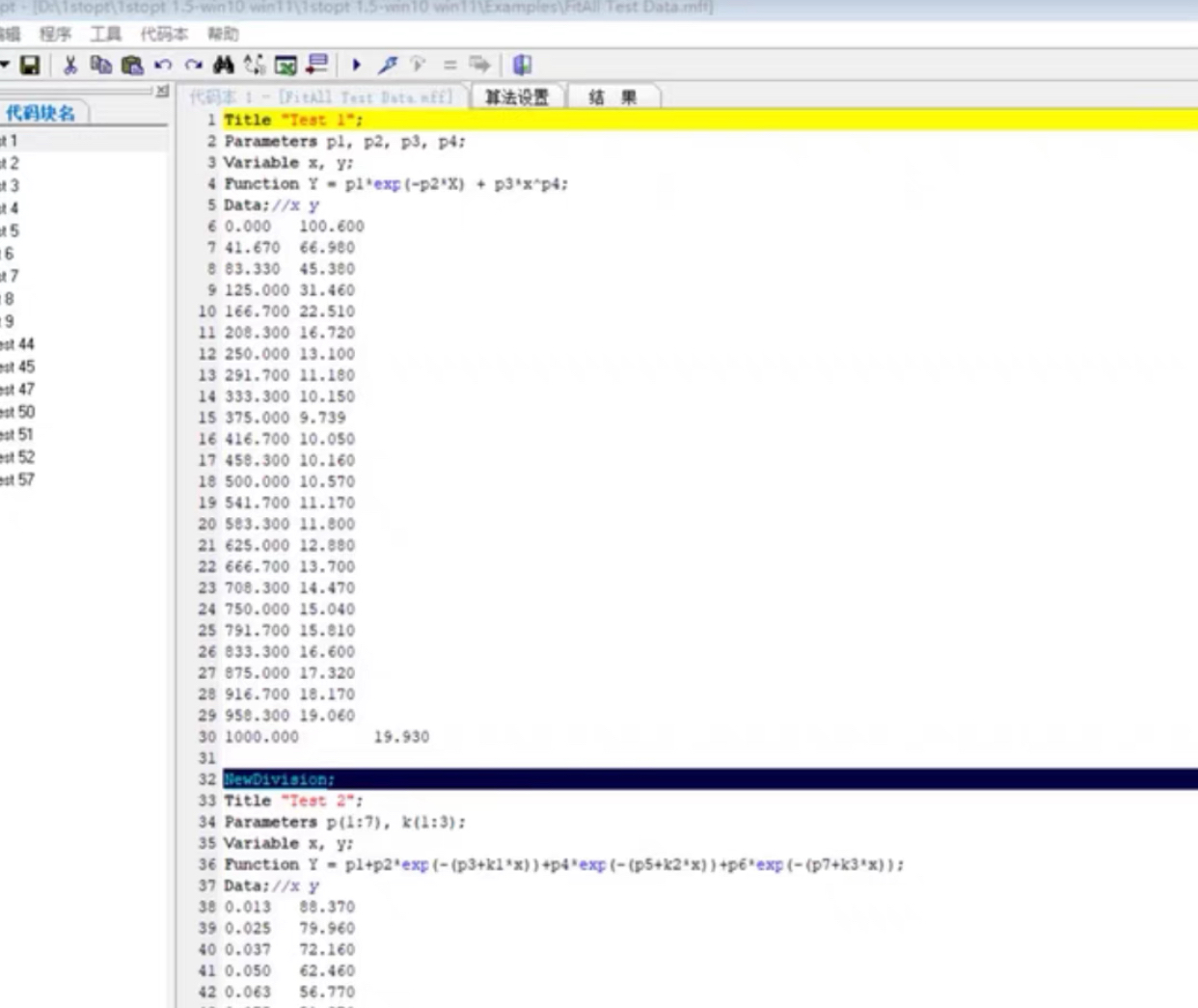Screen dimensions: 1198x1008
Task: Click the data row "0.013 88.370"
Action: pos(289,907)
